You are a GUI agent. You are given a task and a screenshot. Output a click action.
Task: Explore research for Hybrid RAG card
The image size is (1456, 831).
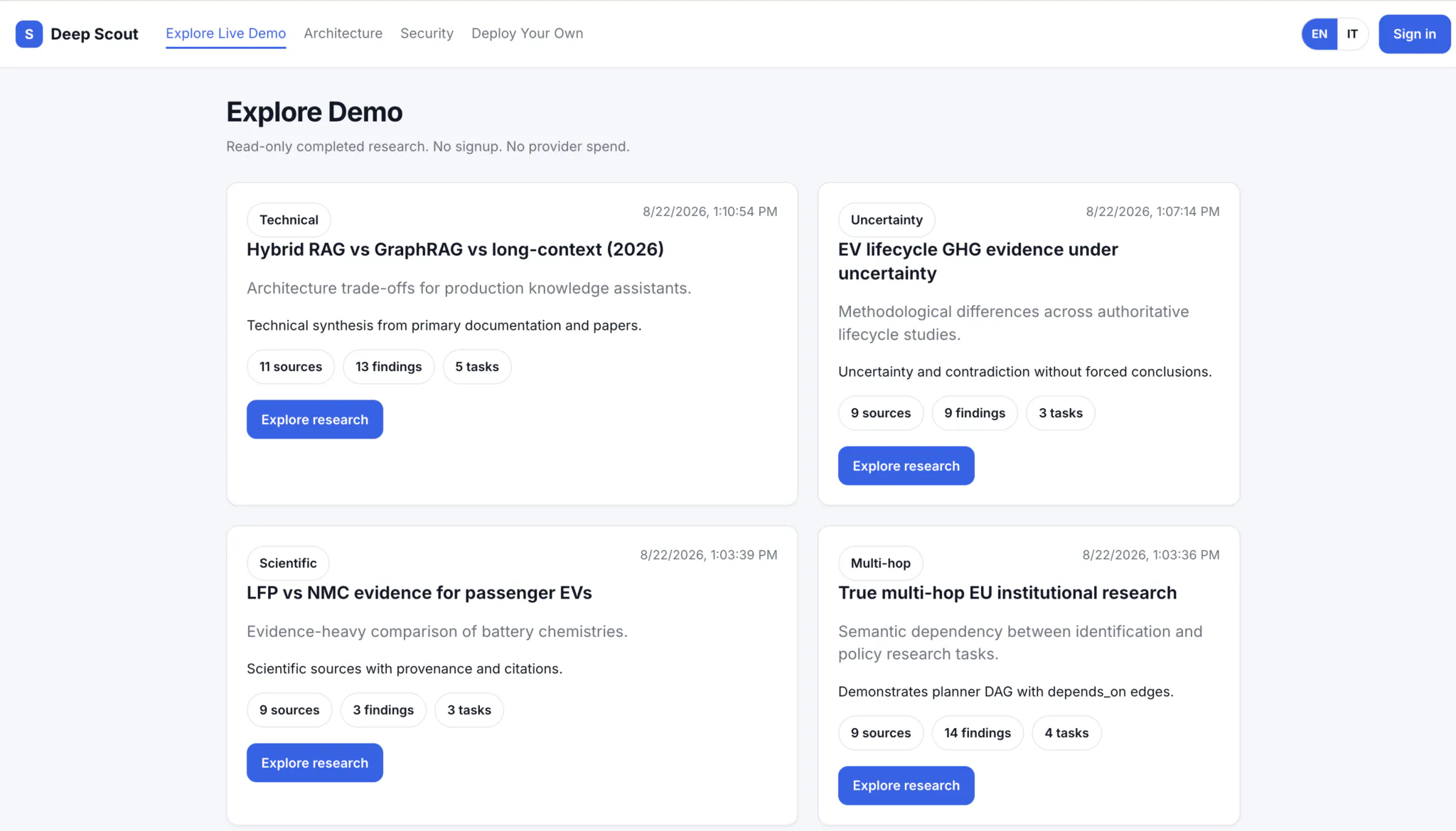(x=314, y=419)
